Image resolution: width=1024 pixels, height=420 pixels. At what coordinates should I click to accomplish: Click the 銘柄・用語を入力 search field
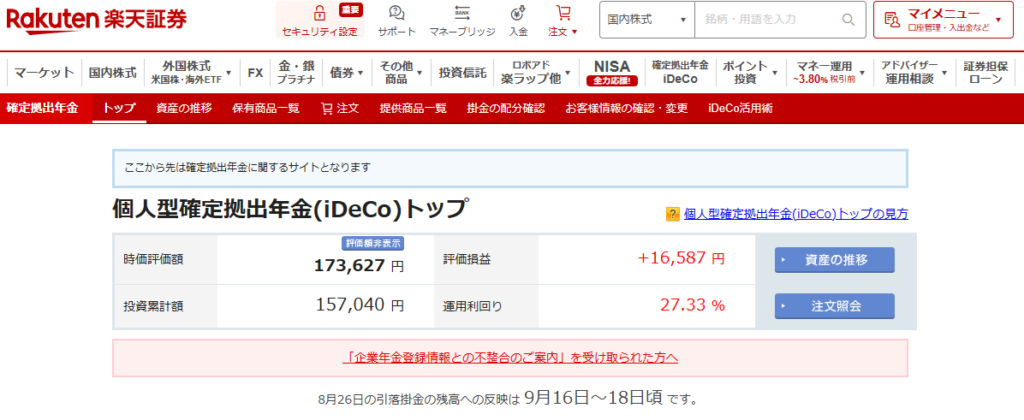tap(766, 19)
